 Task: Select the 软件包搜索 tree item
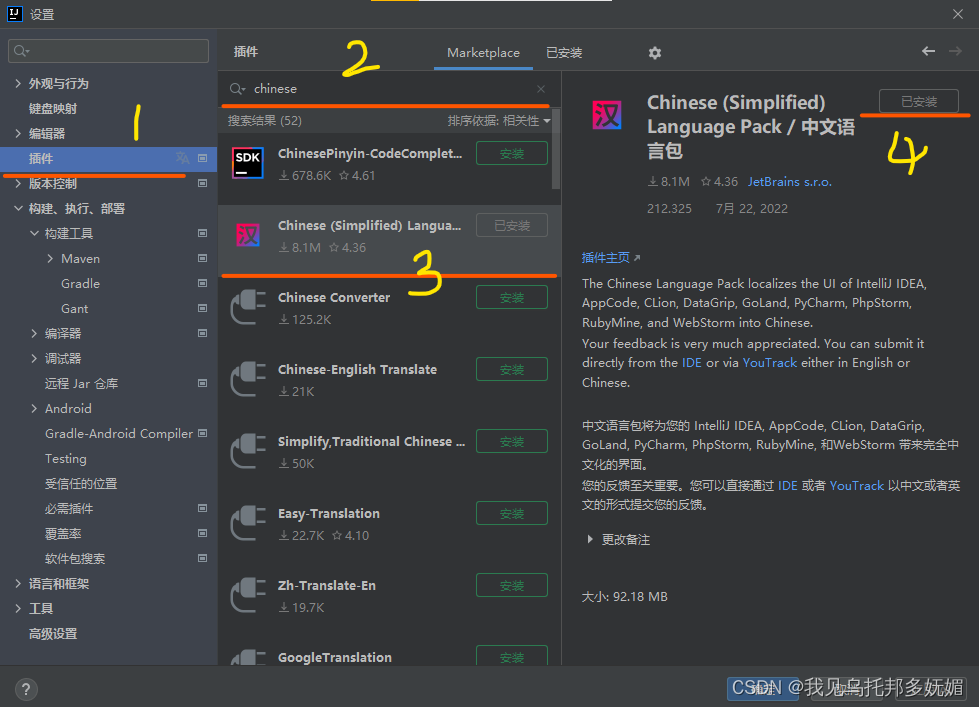(75, 558)
